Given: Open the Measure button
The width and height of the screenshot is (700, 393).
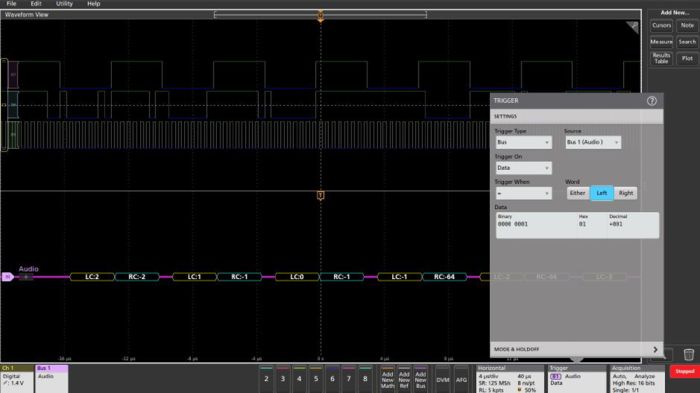Looking at the screenshot, I should point(661,42).
